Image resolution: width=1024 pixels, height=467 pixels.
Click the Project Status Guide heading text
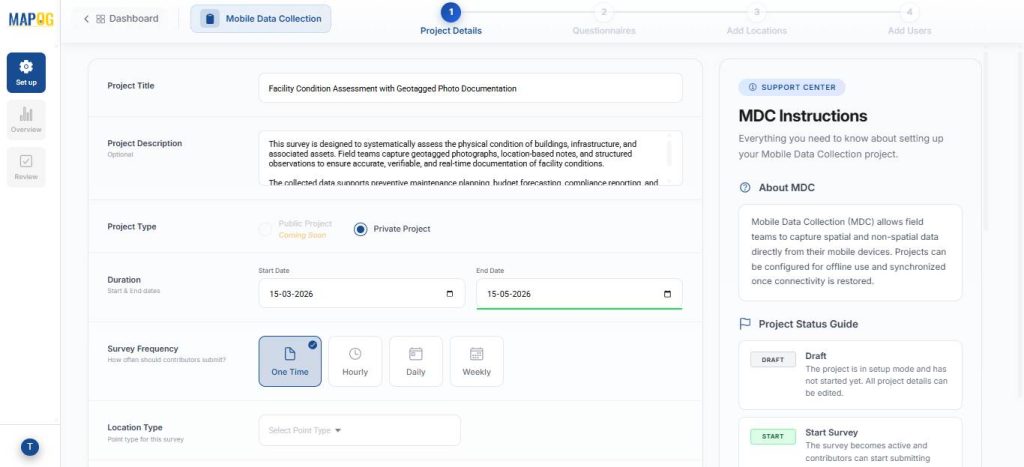tap(808, 324)
